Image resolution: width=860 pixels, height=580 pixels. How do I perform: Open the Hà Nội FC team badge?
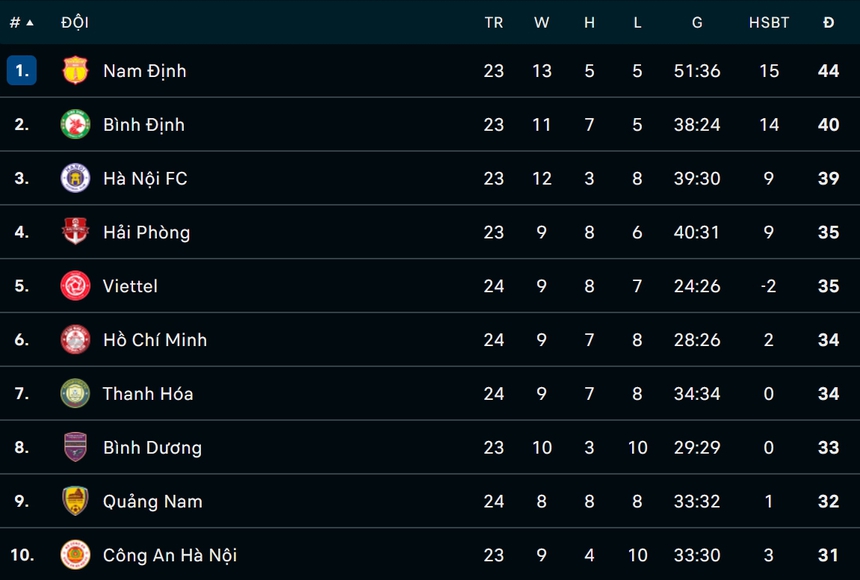point(75,179)
